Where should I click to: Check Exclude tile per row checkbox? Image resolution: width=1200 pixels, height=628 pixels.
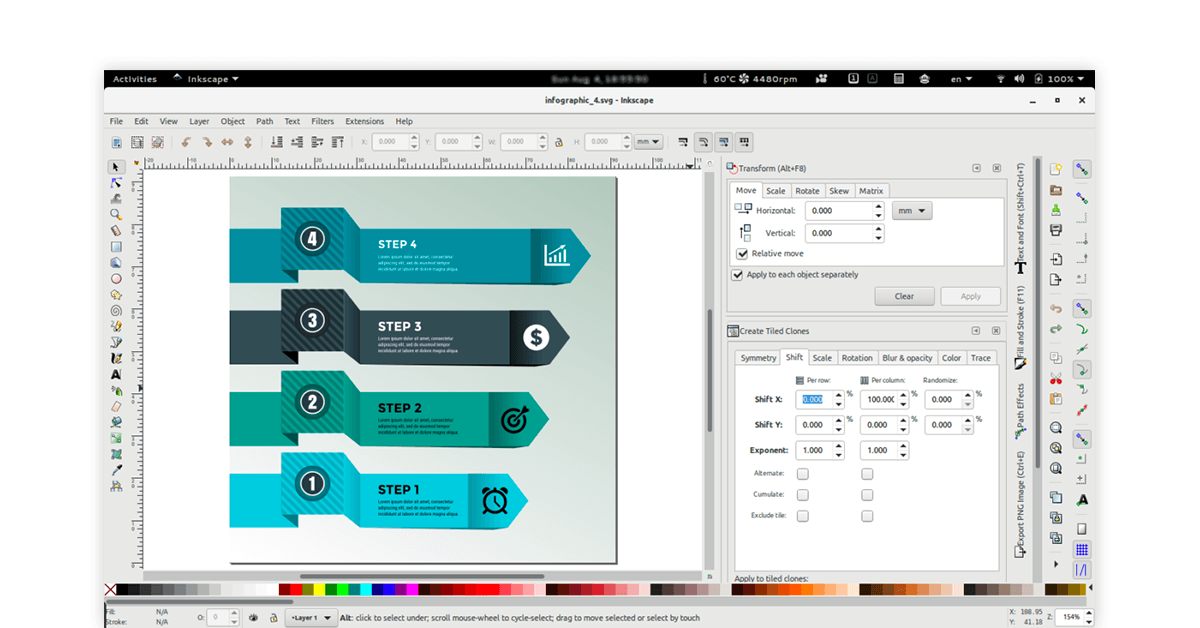[802, 516]
